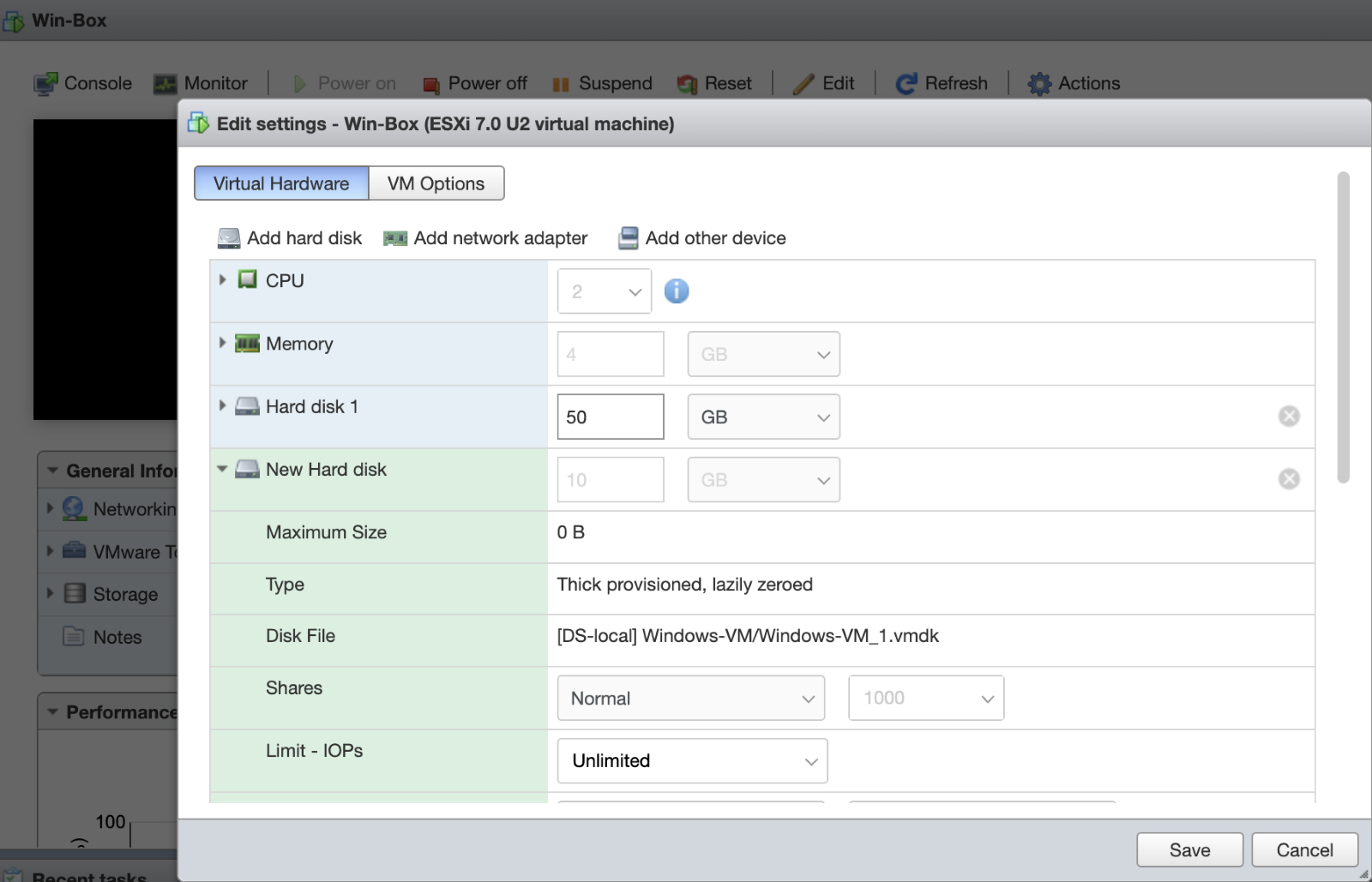This screenshot has height=882, width=1372.
Task: Refresh the VM view
Action: [942, 83]
